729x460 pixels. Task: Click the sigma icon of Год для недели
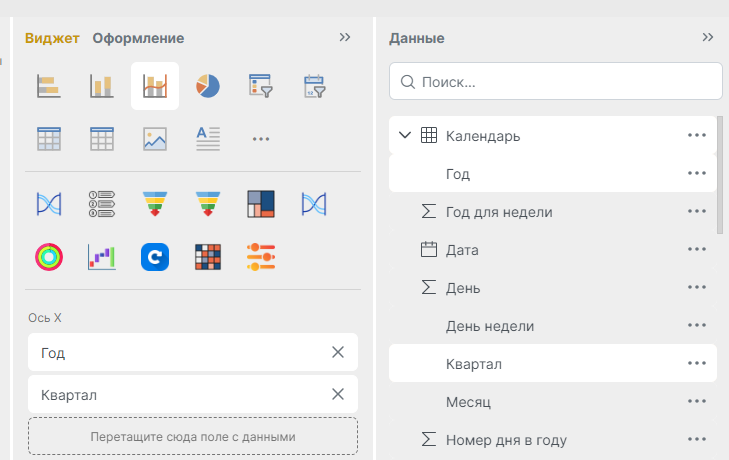click(429, 211)
